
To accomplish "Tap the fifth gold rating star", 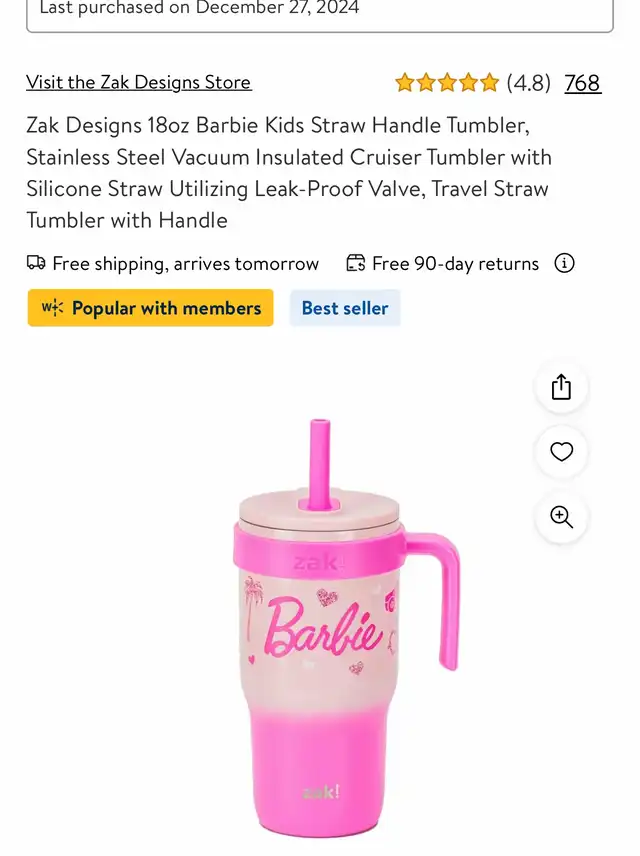I will pos(489,83).
